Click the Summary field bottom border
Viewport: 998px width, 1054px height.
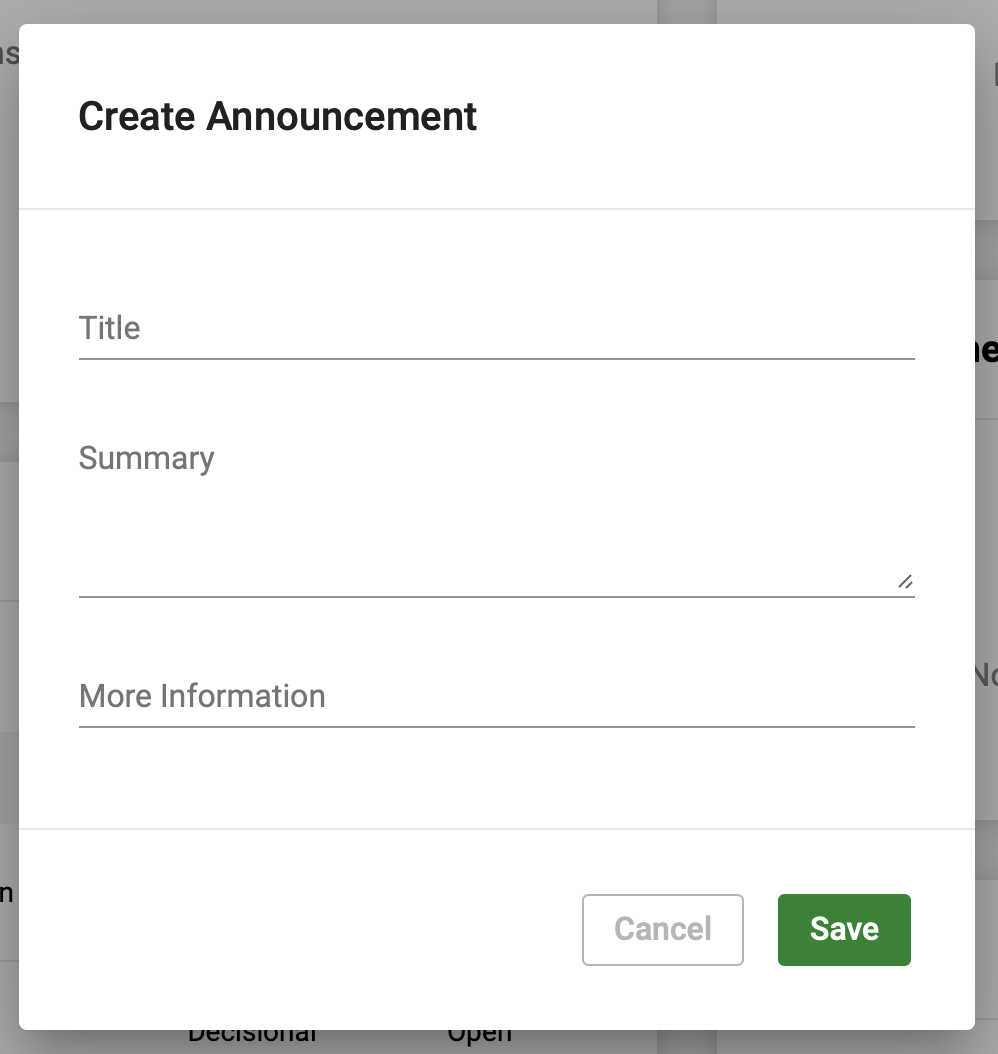coord(497,597)
